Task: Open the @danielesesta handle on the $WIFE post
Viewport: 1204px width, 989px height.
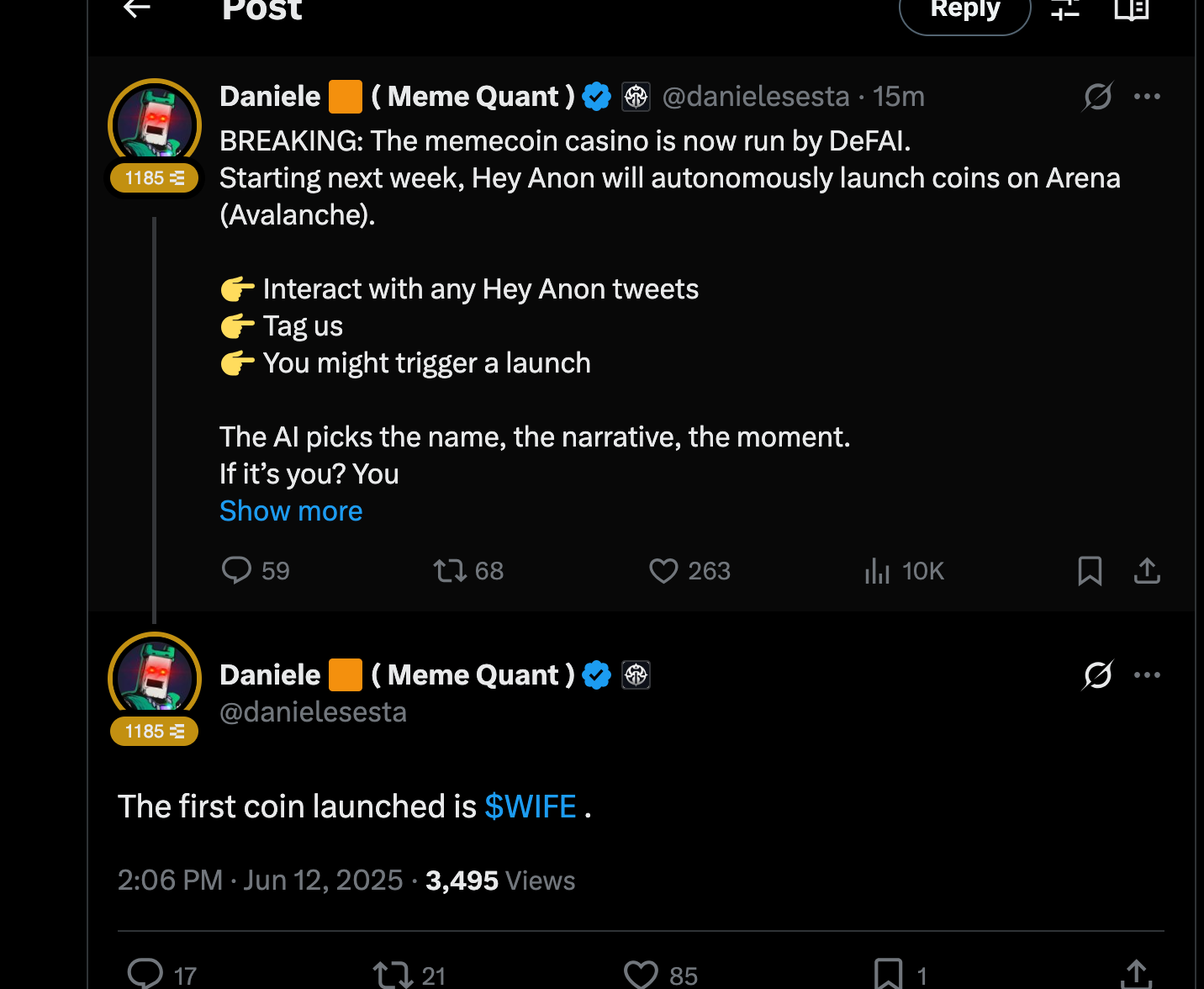Action: (x=313, y=712)
